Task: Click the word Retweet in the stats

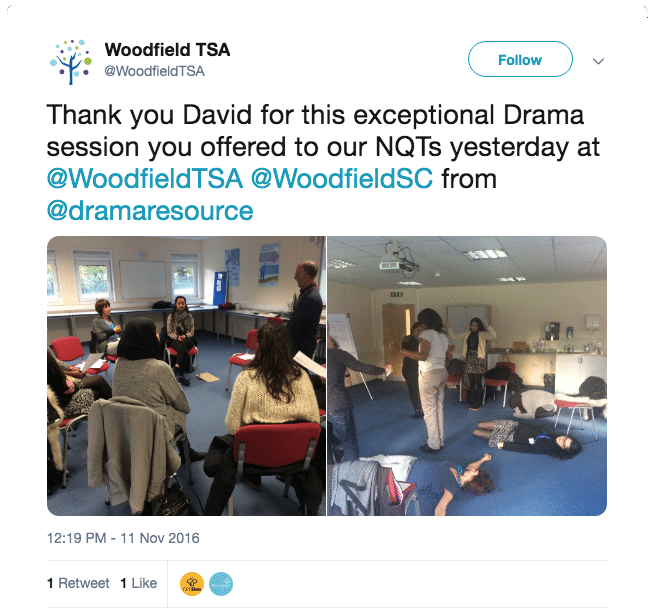Action: pos(84,583)
